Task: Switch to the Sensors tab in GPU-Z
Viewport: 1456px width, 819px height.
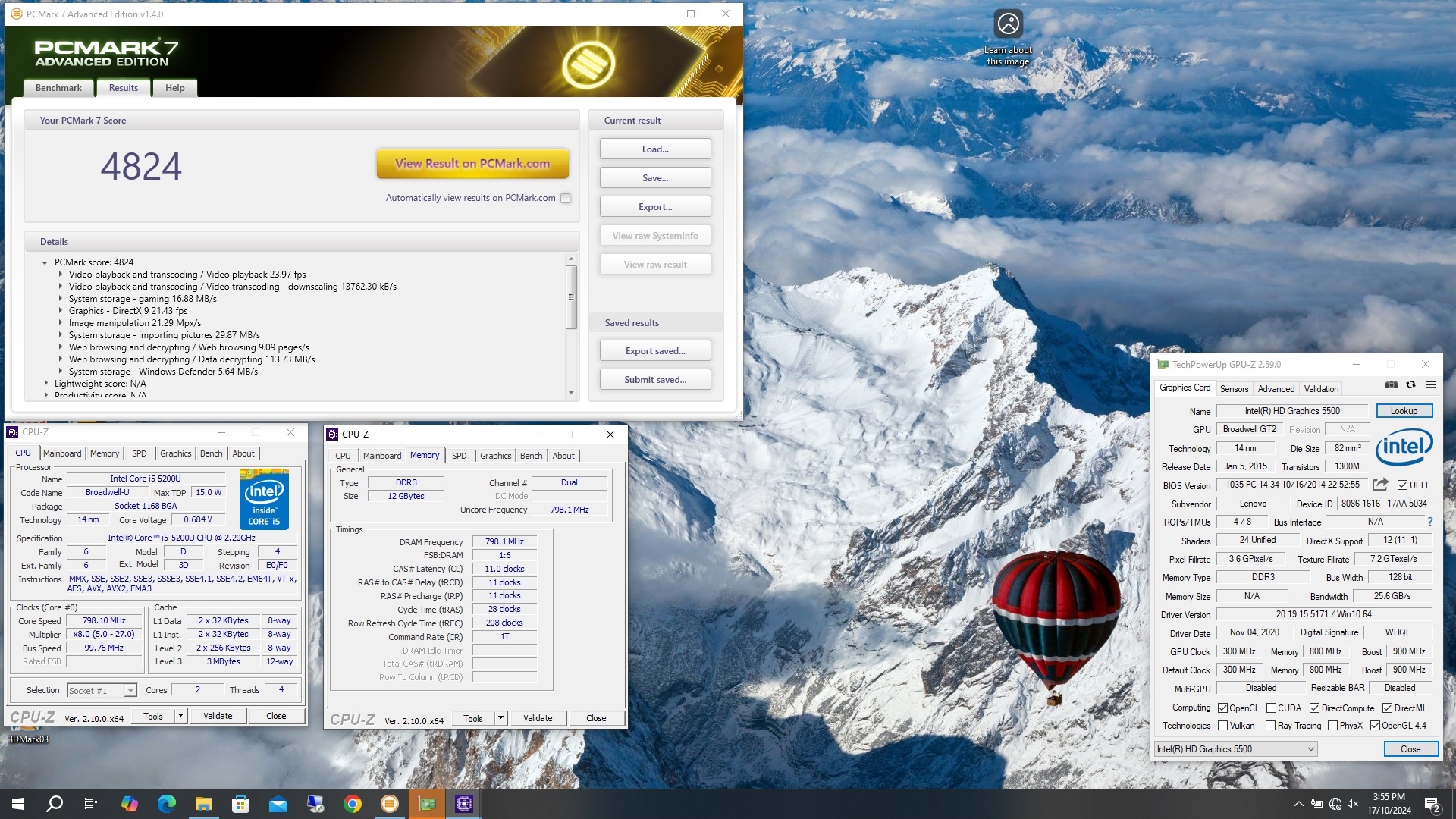Action: [x=1234, y=389]
